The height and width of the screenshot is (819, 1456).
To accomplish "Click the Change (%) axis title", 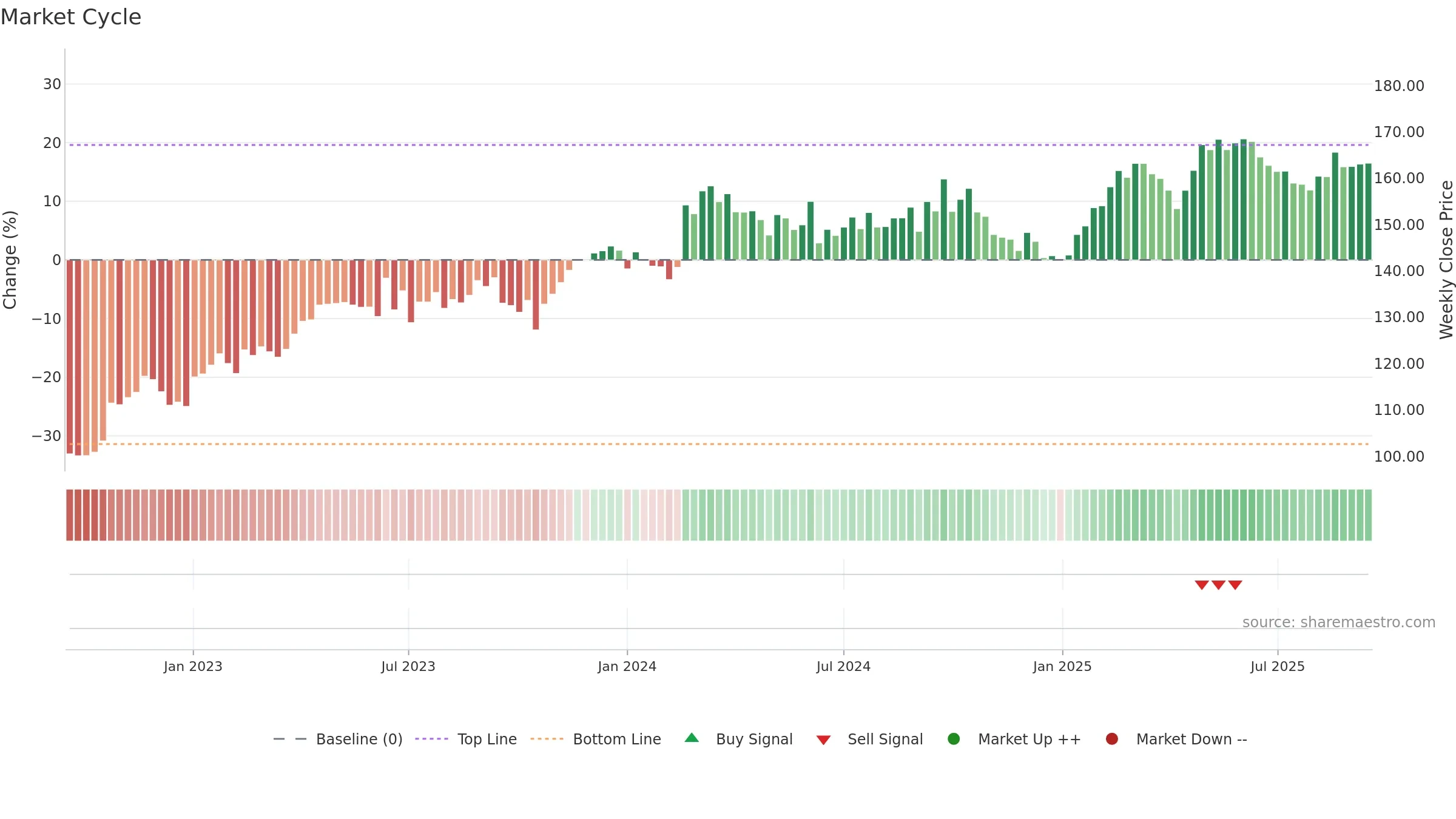I will [x=10, y=260].
